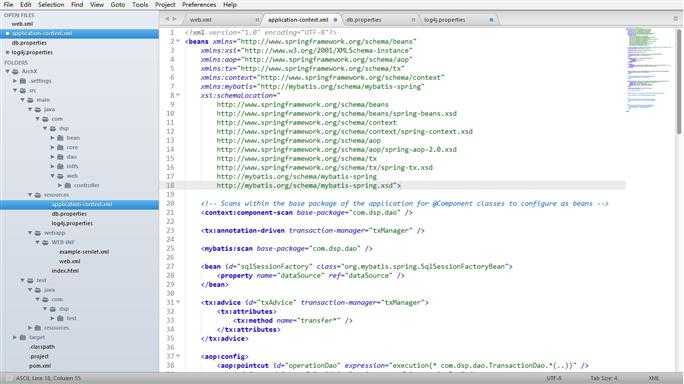This screenshot has height=384, width=684.
Task: Click the webapp folder icon
Action: pos(38,233)
